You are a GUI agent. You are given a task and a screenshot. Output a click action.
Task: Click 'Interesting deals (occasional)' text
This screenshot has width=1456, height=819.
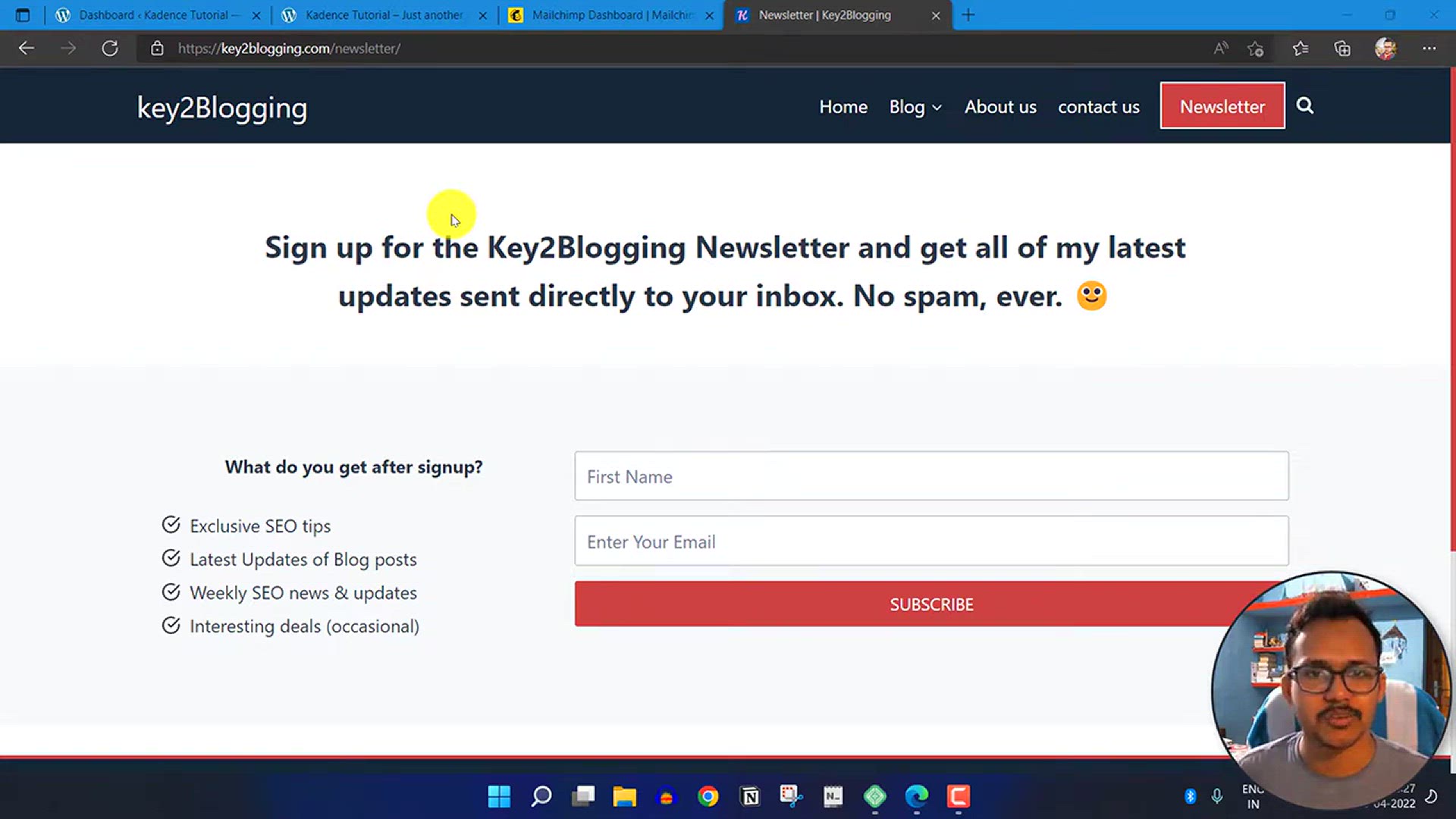304,626
